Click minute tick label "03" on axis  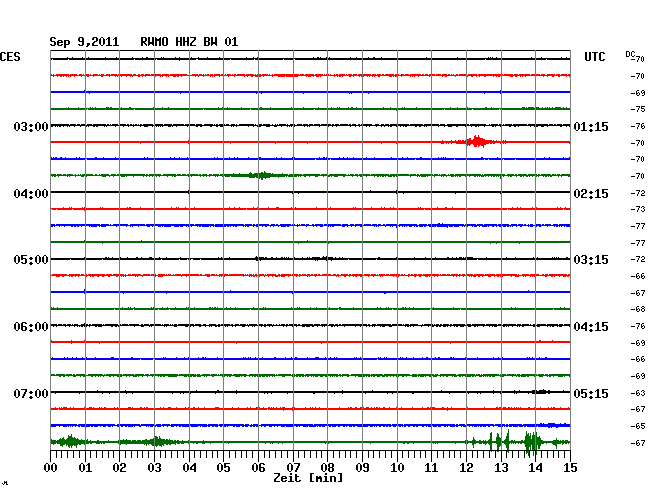[155, 467]
